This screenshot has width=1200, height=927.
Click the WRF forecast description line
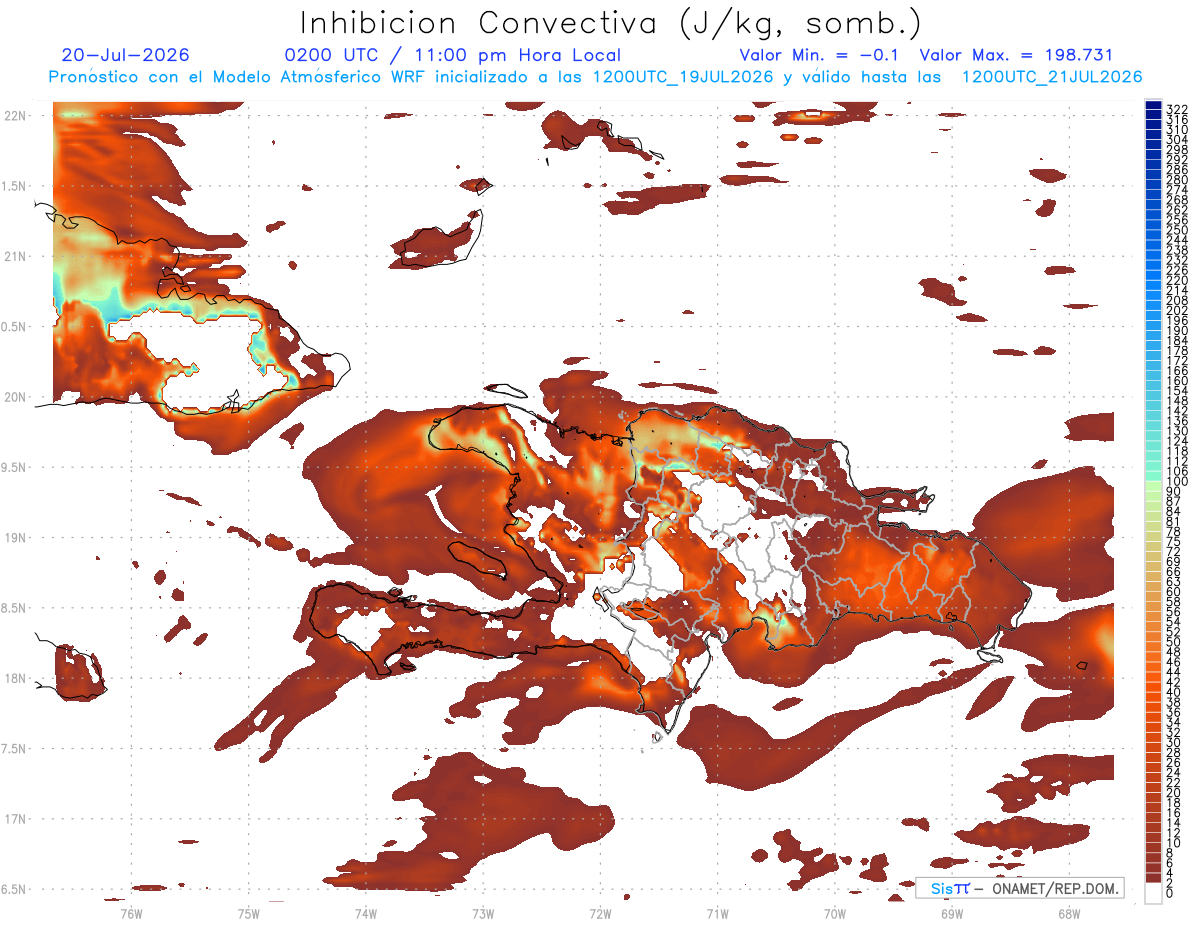pos(596,77)
